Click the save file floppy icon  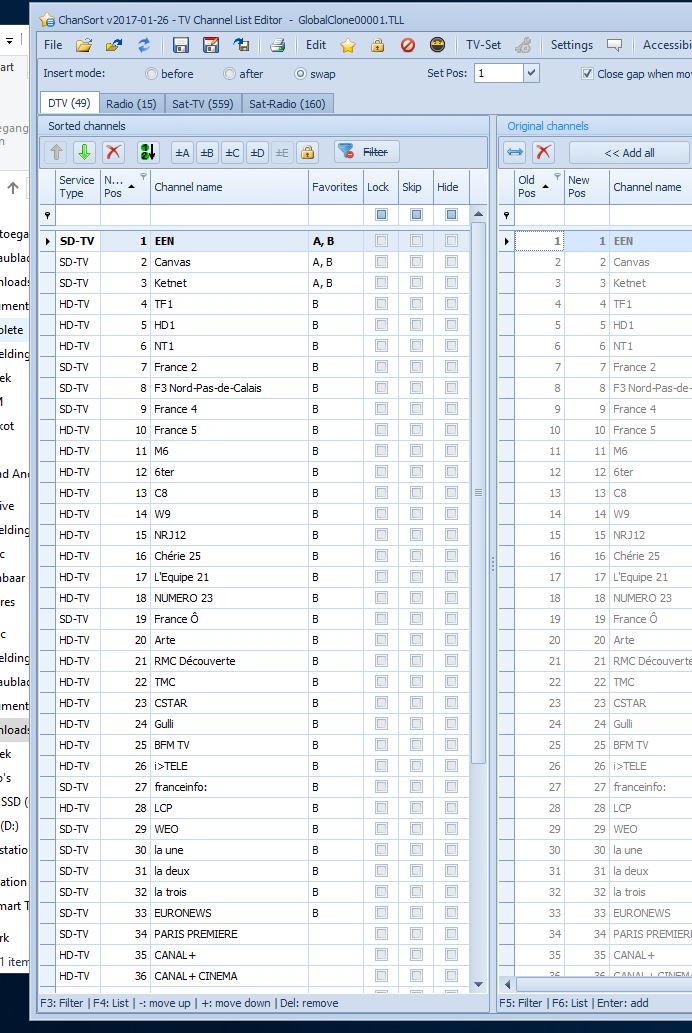pyautogui.click(x=181, y=45)
